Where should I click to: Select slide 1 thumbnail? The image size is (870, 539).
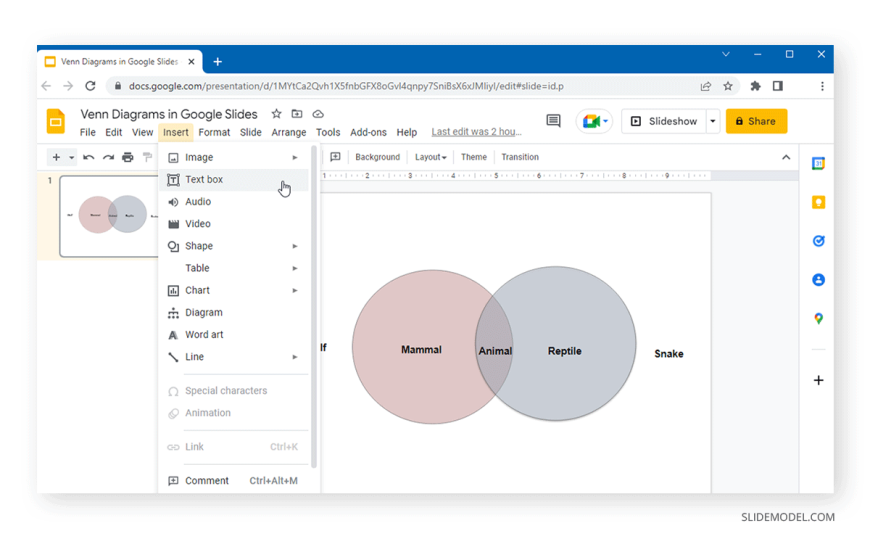[x=109, y=216]
